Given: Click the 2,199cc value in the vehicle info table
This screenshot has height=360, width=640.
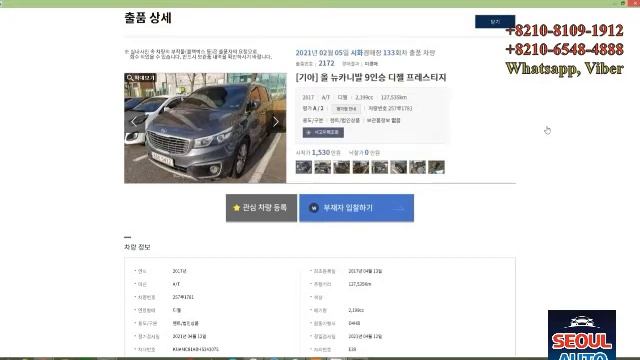Looking at the screenshot, I should 356,310.
